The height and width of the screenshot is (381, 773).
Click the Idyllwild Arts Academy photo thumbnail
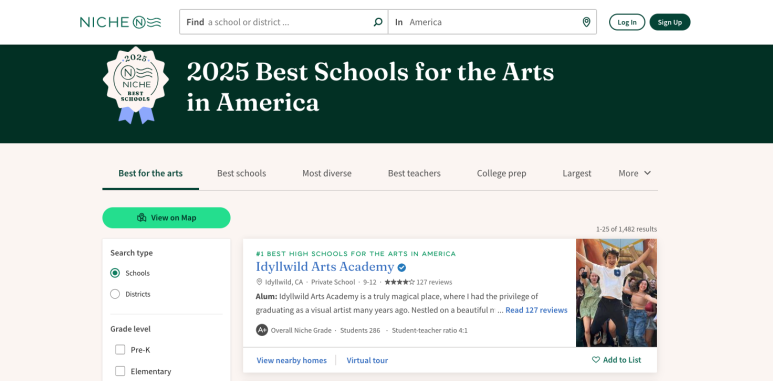click(616, 293)
